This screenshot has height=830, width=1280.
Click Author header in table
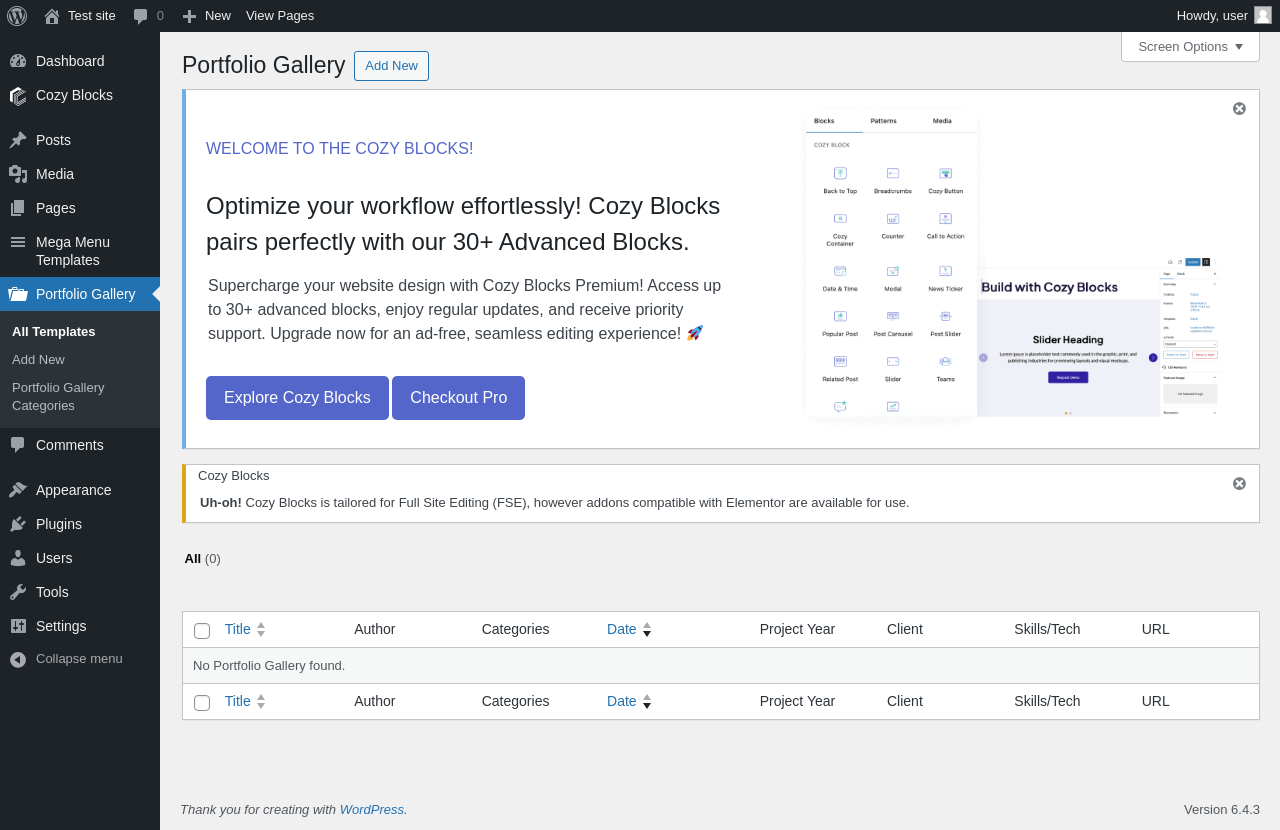[x=375, y=630]
